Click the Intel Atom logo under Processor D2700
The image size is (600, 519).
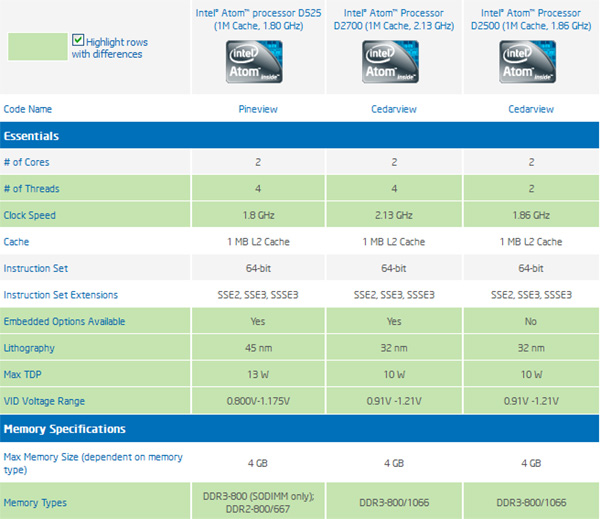click(390, 62)
